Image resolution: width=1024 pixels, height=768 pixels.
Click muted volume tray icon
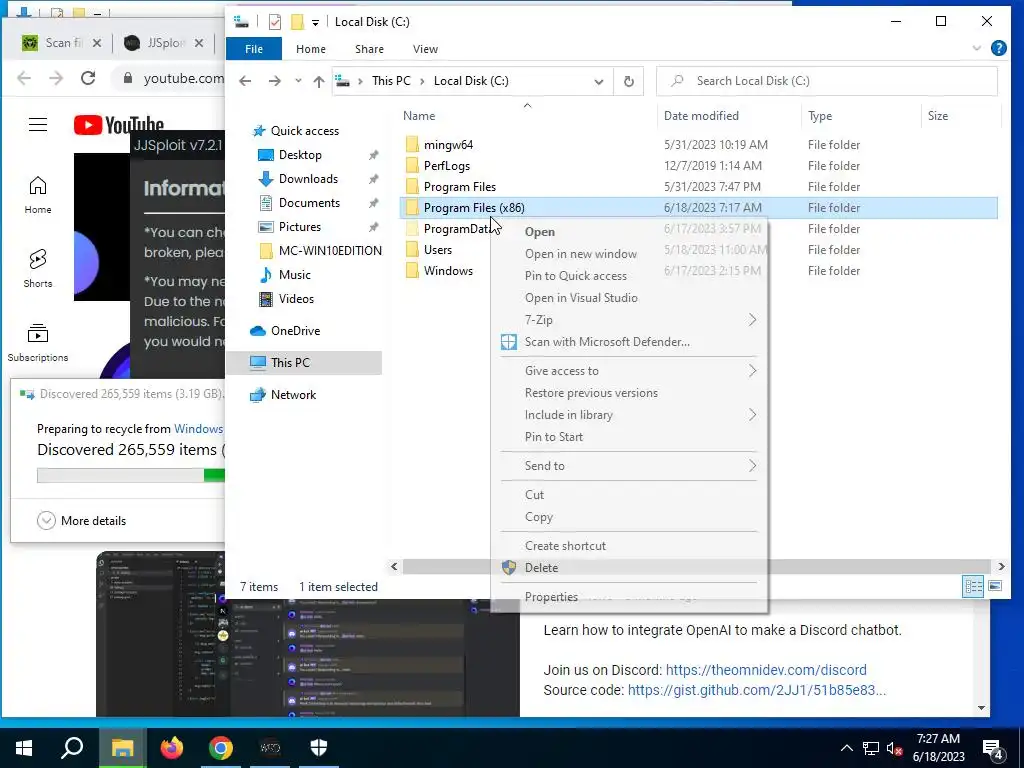(x=895, y=748)
